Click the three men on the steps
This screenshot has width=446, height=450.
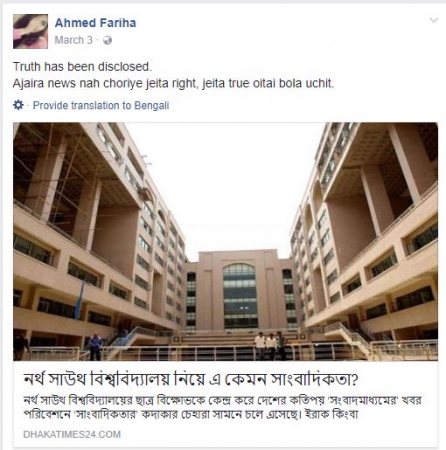270,346
